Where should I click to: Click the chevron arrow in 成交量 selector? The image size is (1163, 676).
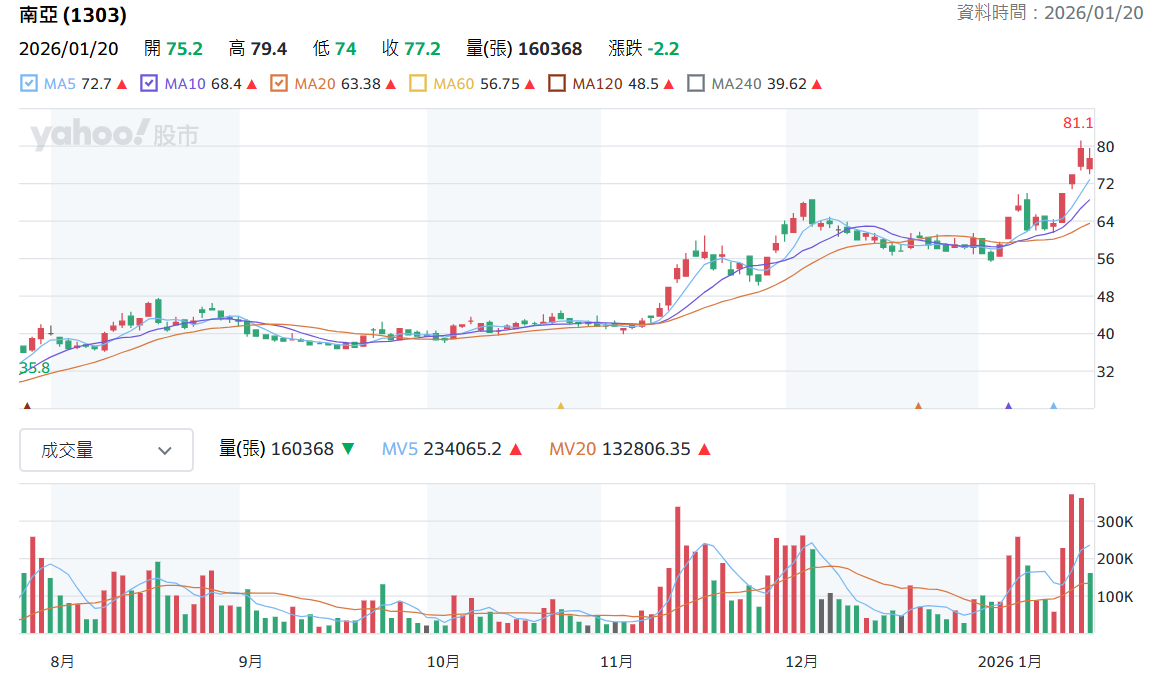(165, 450)
